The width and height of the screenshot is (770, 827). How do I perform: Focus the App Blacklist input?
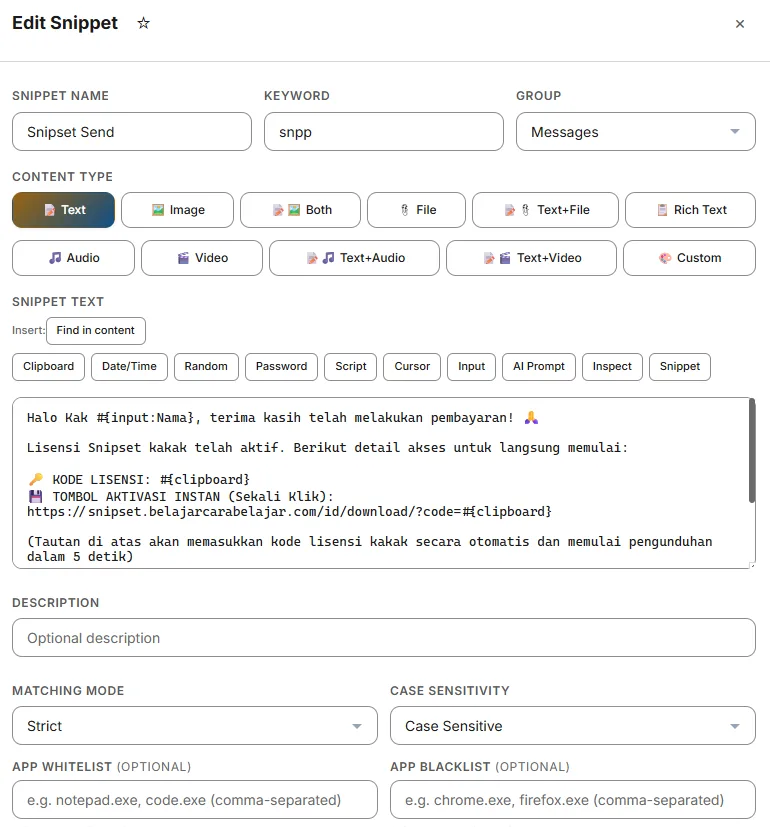point(573,800)
